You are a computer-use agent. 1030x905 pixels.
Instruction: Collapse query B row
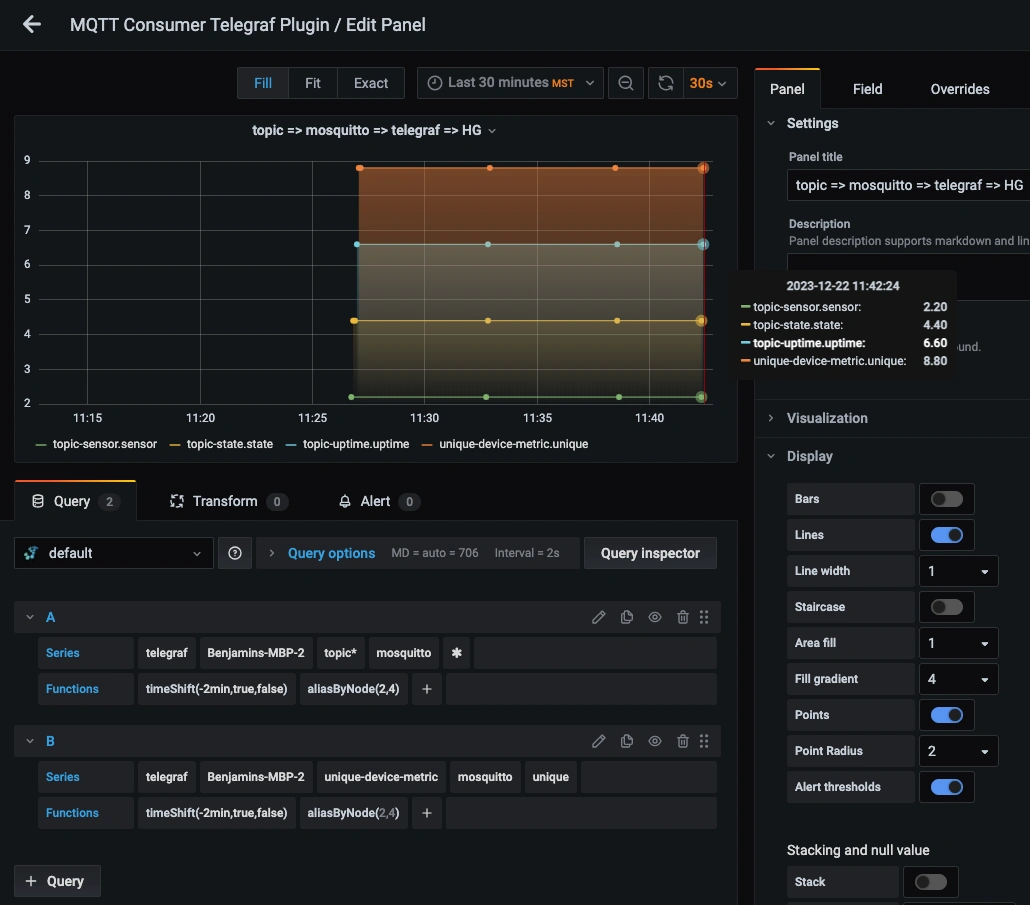30,741
